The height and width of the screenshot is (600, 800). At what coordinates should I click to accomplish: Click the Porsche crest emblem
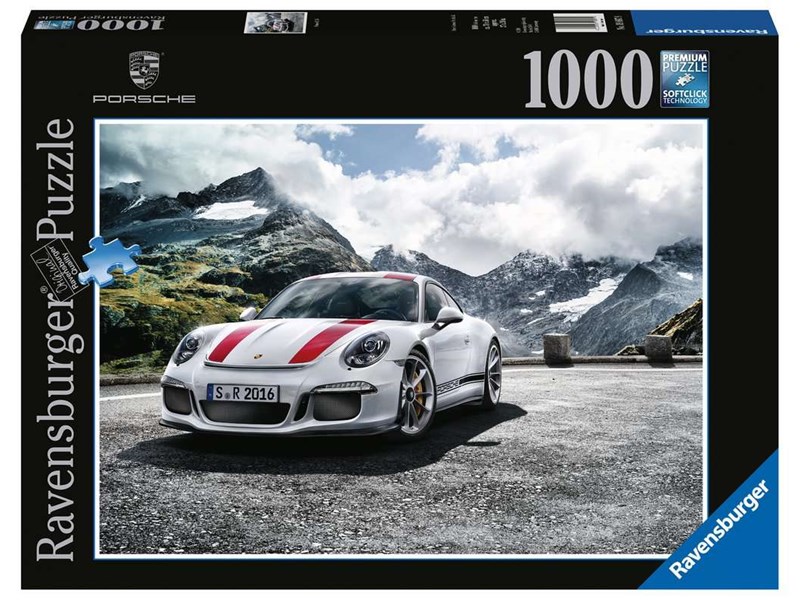tap(144, 70)
